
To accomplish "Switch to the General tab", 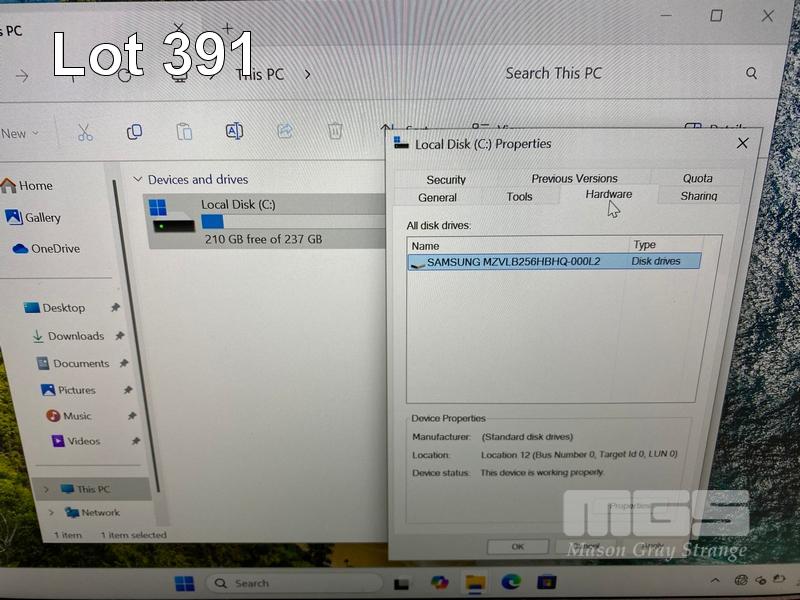I will pyautogui.click(x=437, y=197).
